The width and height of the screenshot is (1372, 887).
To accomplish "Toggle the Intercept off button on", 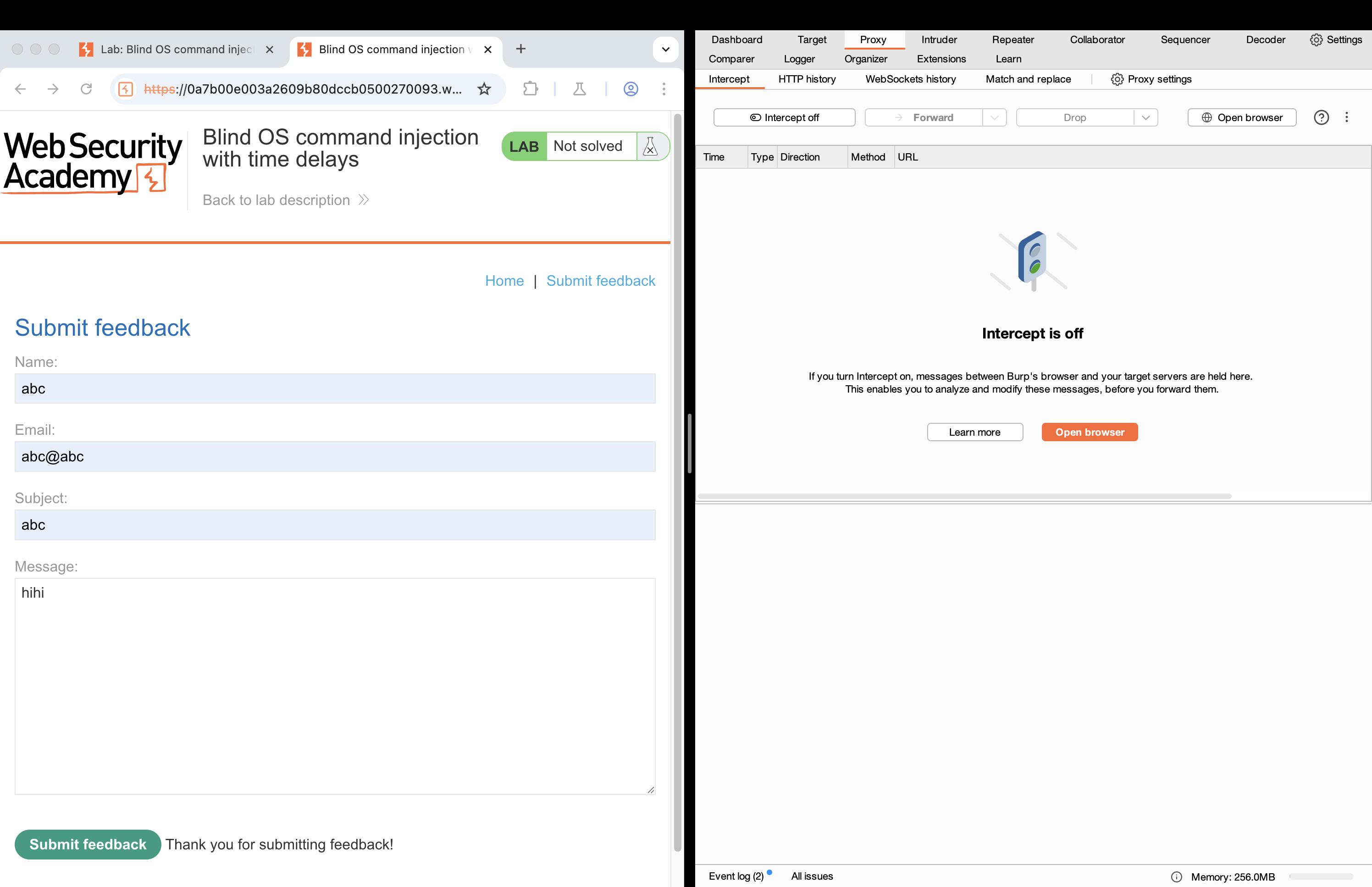I will pos(784,117).
